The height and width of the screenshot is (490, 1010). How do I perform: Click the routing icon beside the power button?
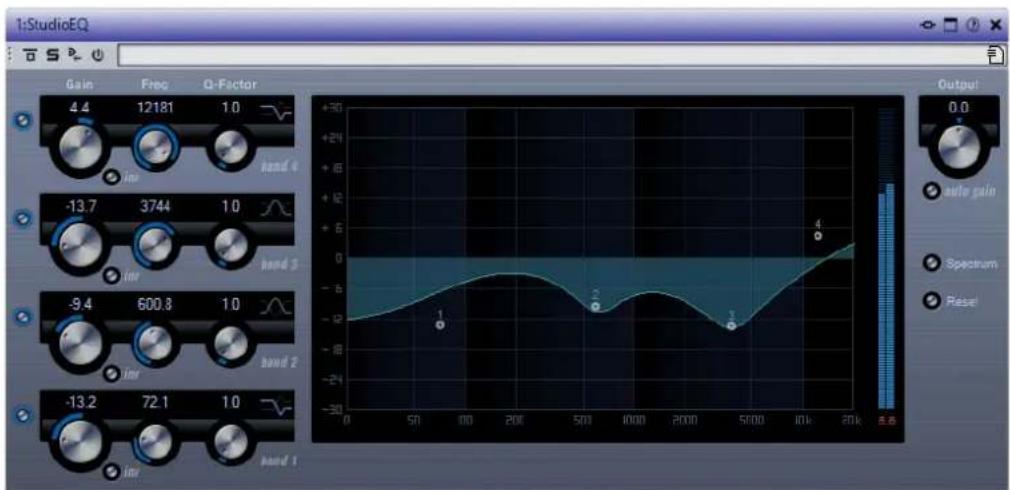(73, 55)
